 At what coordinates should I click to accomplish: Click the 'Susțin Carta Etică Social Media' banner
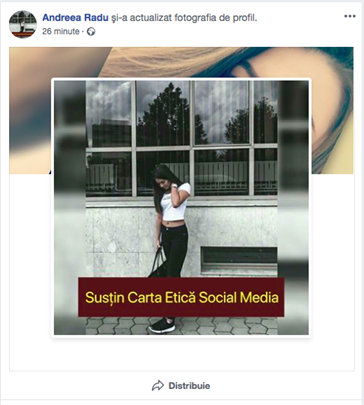point(181,297)
